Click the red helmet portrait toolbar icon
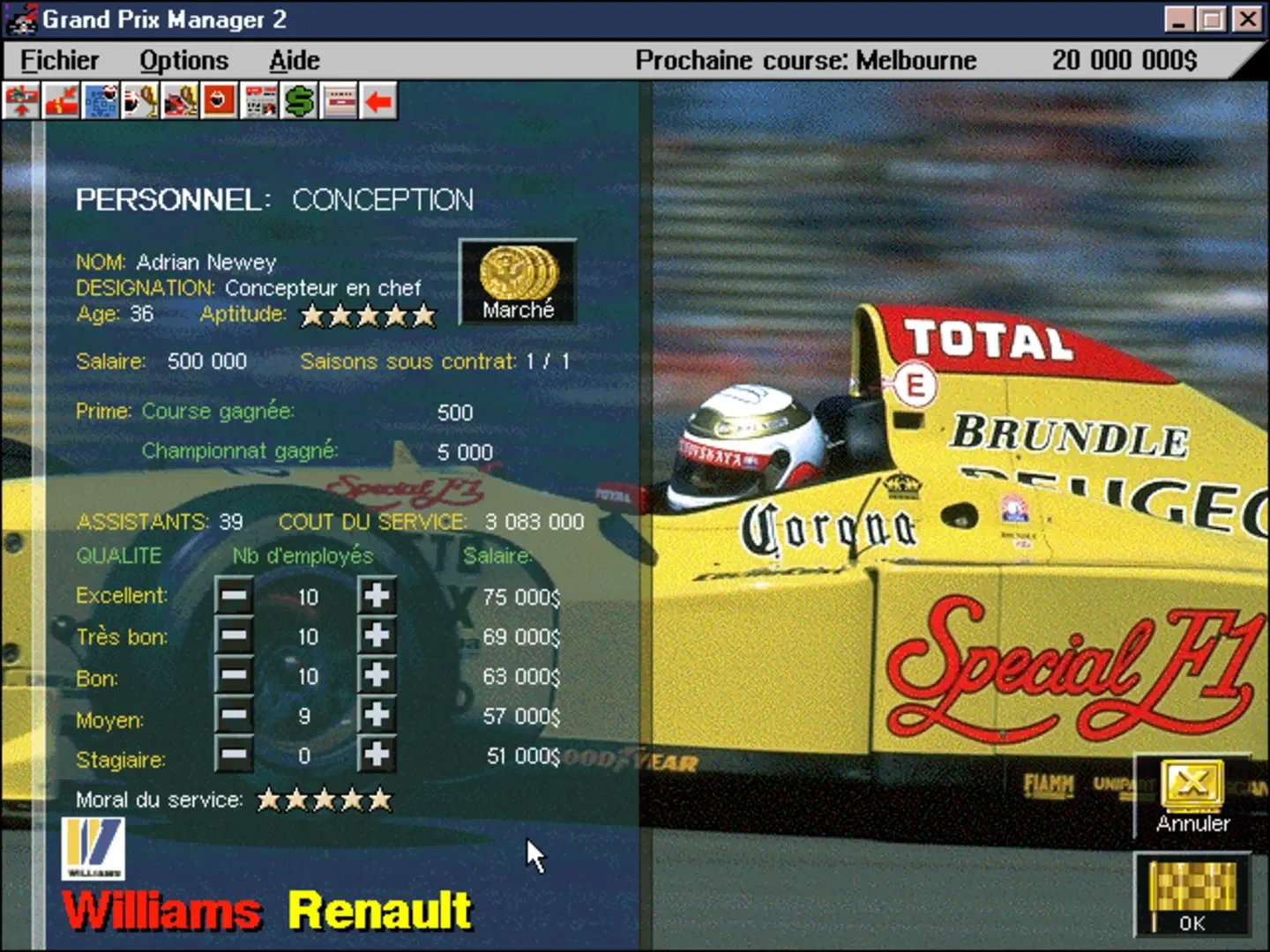This screenshot has width=1270, height=952. tap(220, 101)
